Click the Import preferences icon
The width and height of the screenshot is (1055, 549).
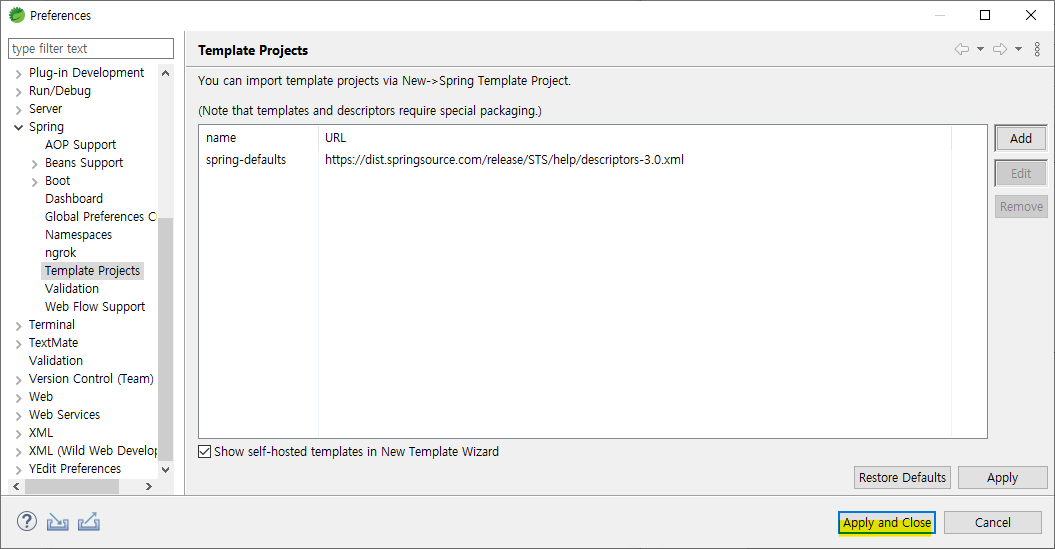coord(58,521)
